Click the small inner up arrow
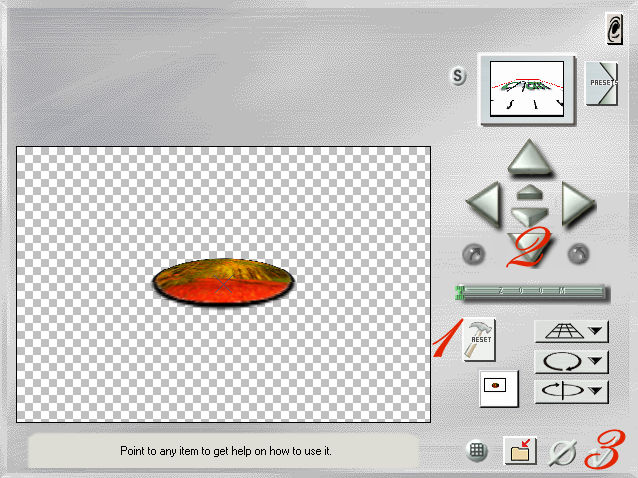 tap(530, 192)
